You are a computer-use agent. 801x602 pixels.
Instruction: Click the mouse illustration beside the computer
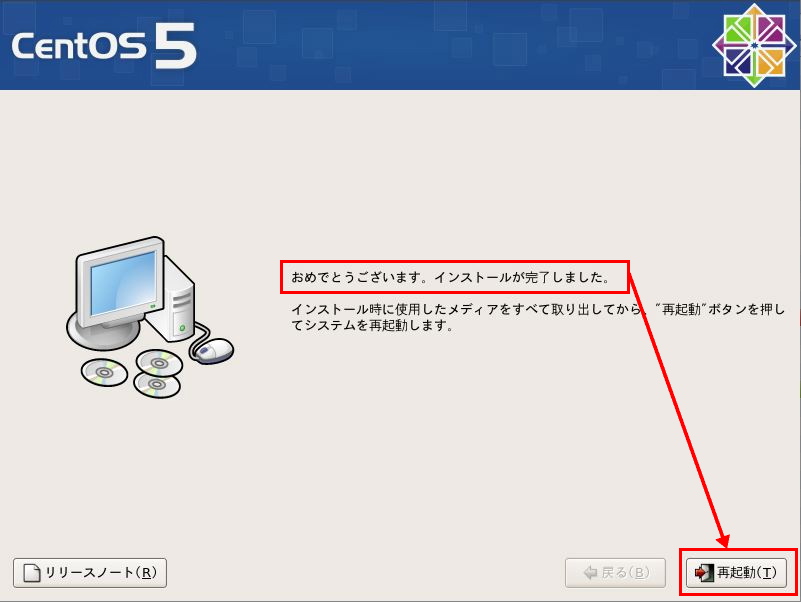(215, 351)
